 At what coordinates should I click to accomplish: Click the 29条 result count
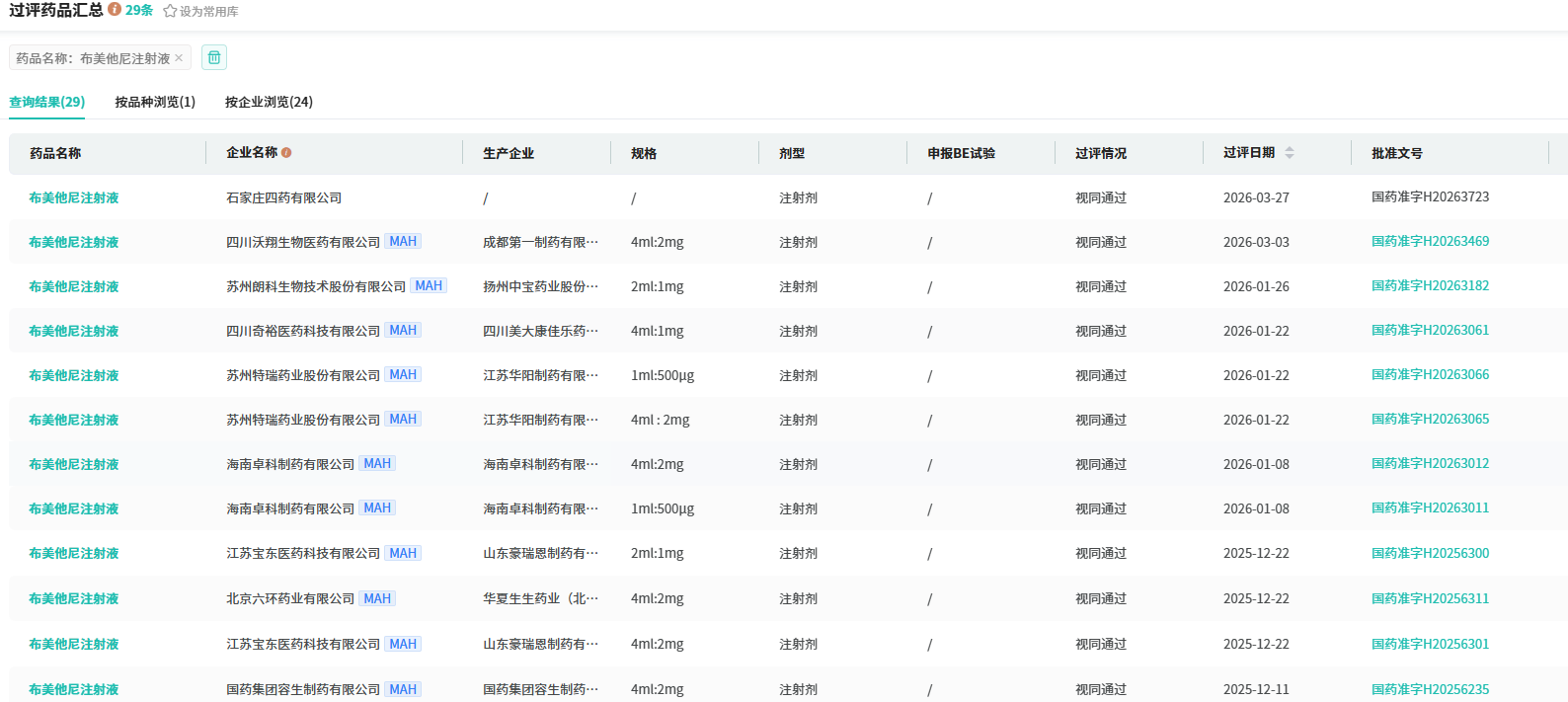(139, 10)
